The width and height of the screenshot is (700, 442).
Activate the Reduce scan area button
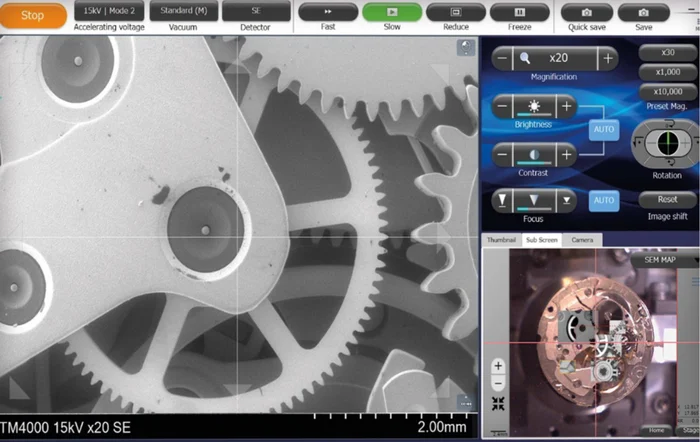456,12
